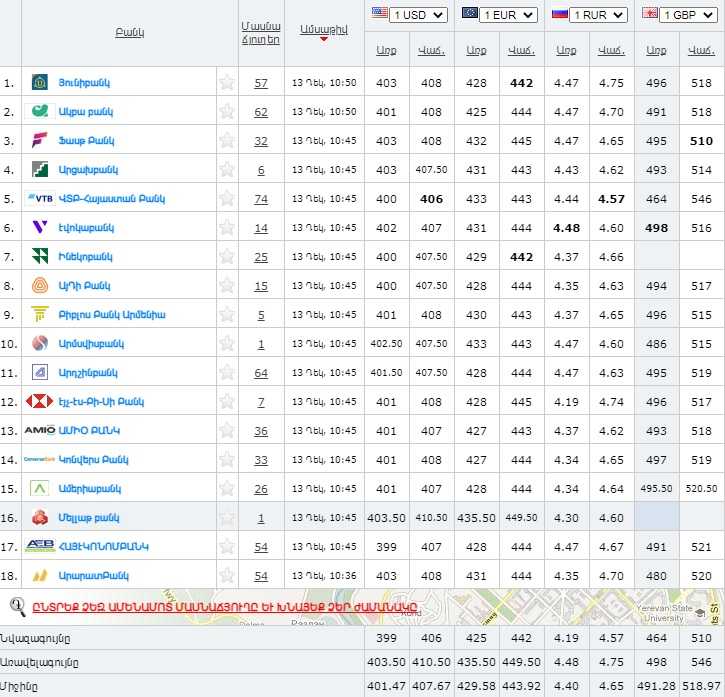Click the branch count 74 link for VTB
This screenshot has width=725, height=697.
click(x=261, y=199)
